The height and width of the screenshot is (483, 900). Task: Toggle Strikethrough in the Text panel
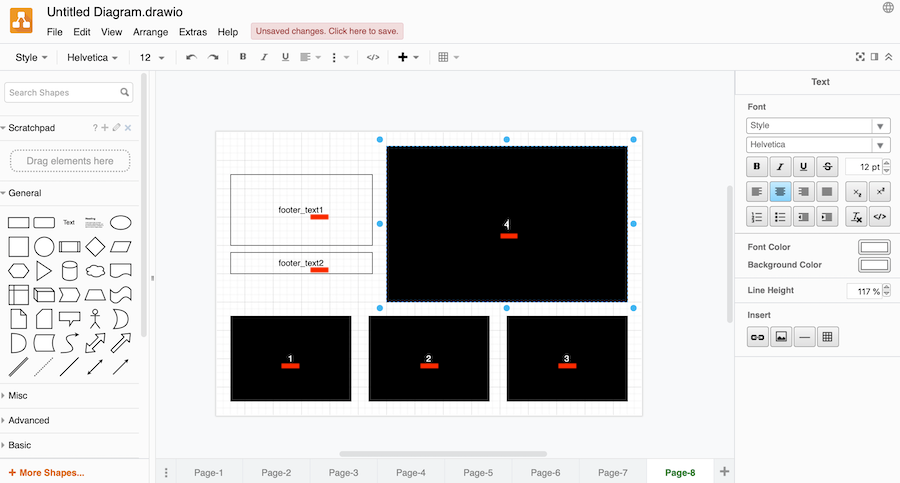[x=827, y=167]
